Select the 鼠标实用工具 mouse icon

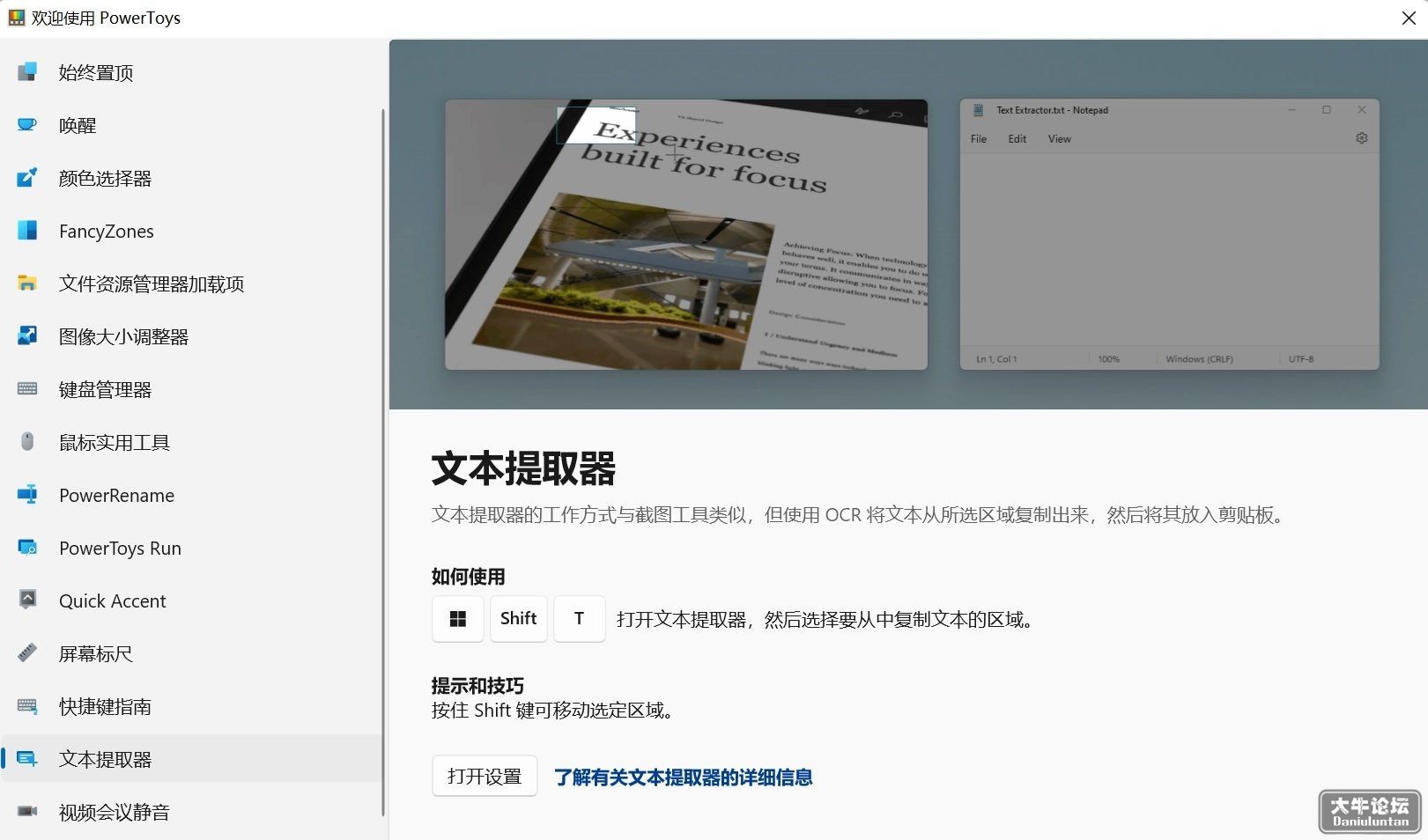[27, 441]
